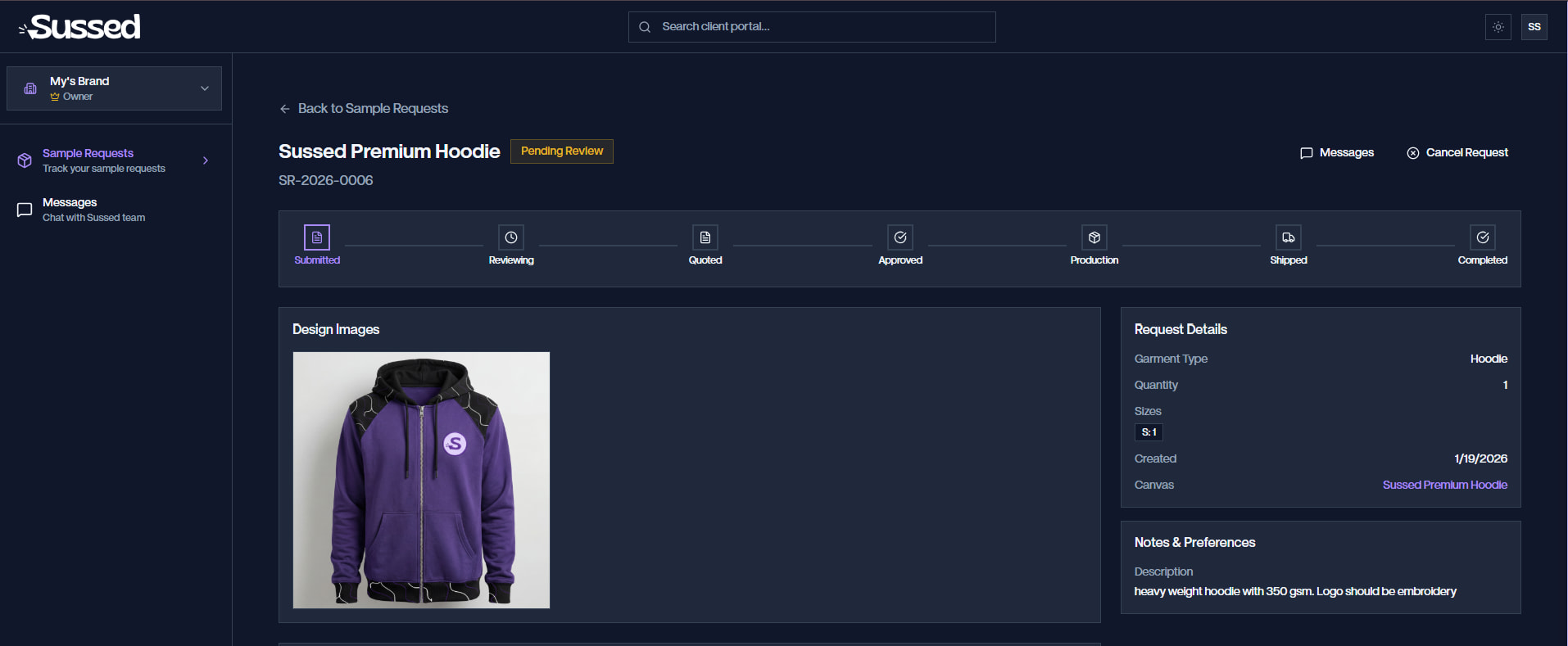Expand Sample Requests with the chevron arrow
Viewport: 1568px width, 646px height.
[206, 160]
